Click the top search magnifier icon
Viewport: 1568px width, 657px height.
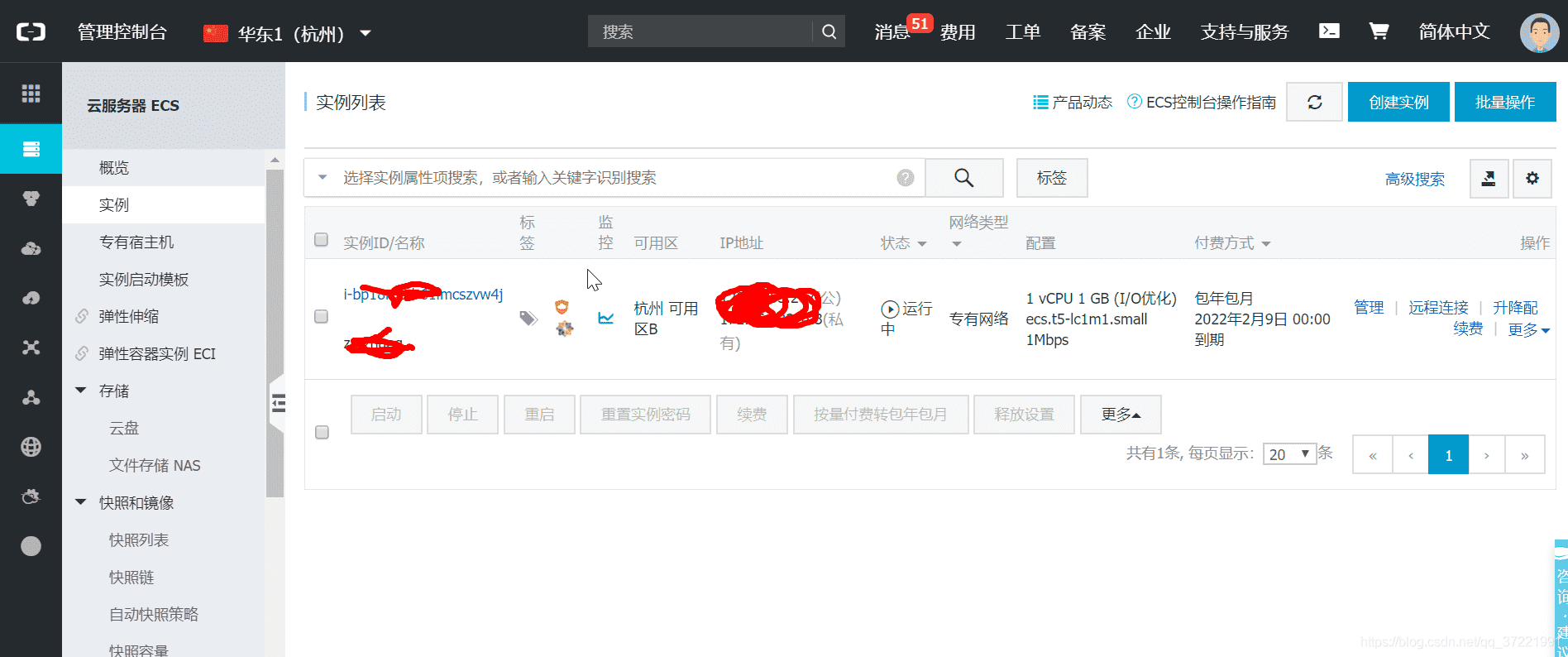(x=829, y=31)
